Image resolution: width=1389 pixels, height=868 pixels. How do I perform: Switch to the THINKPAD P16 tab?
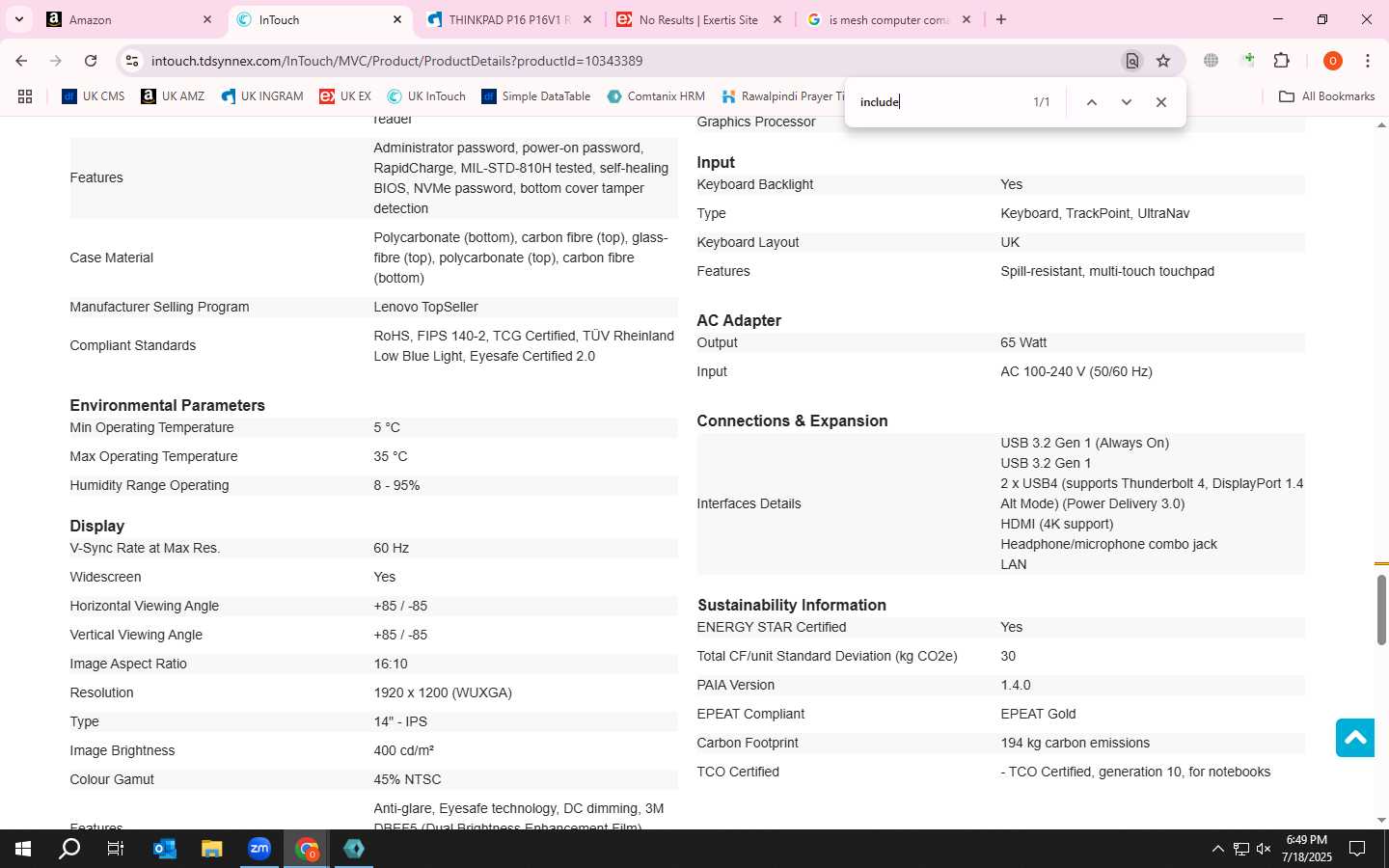[509, 19]
